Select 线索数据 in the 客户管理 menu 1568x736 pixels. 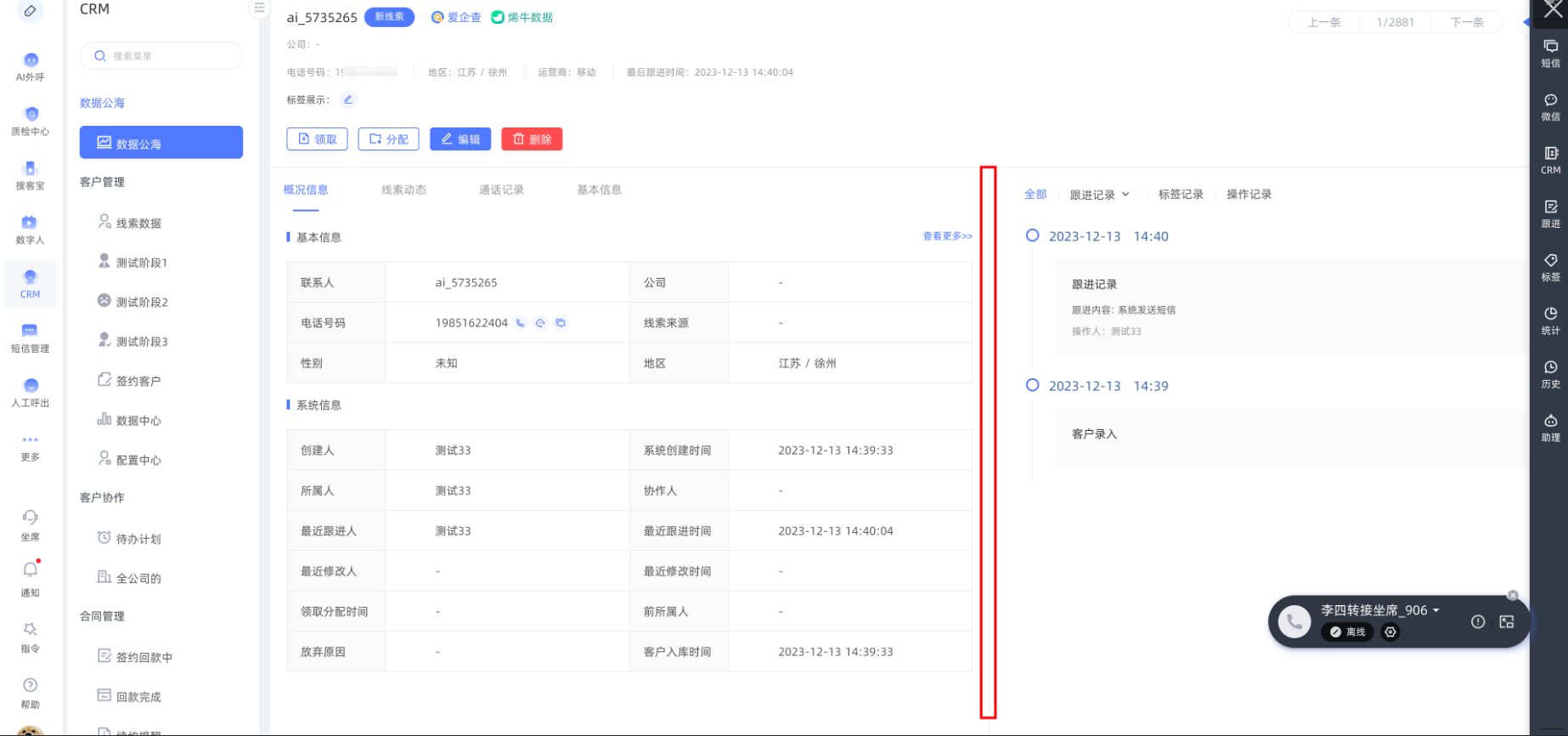pos(138,223)
